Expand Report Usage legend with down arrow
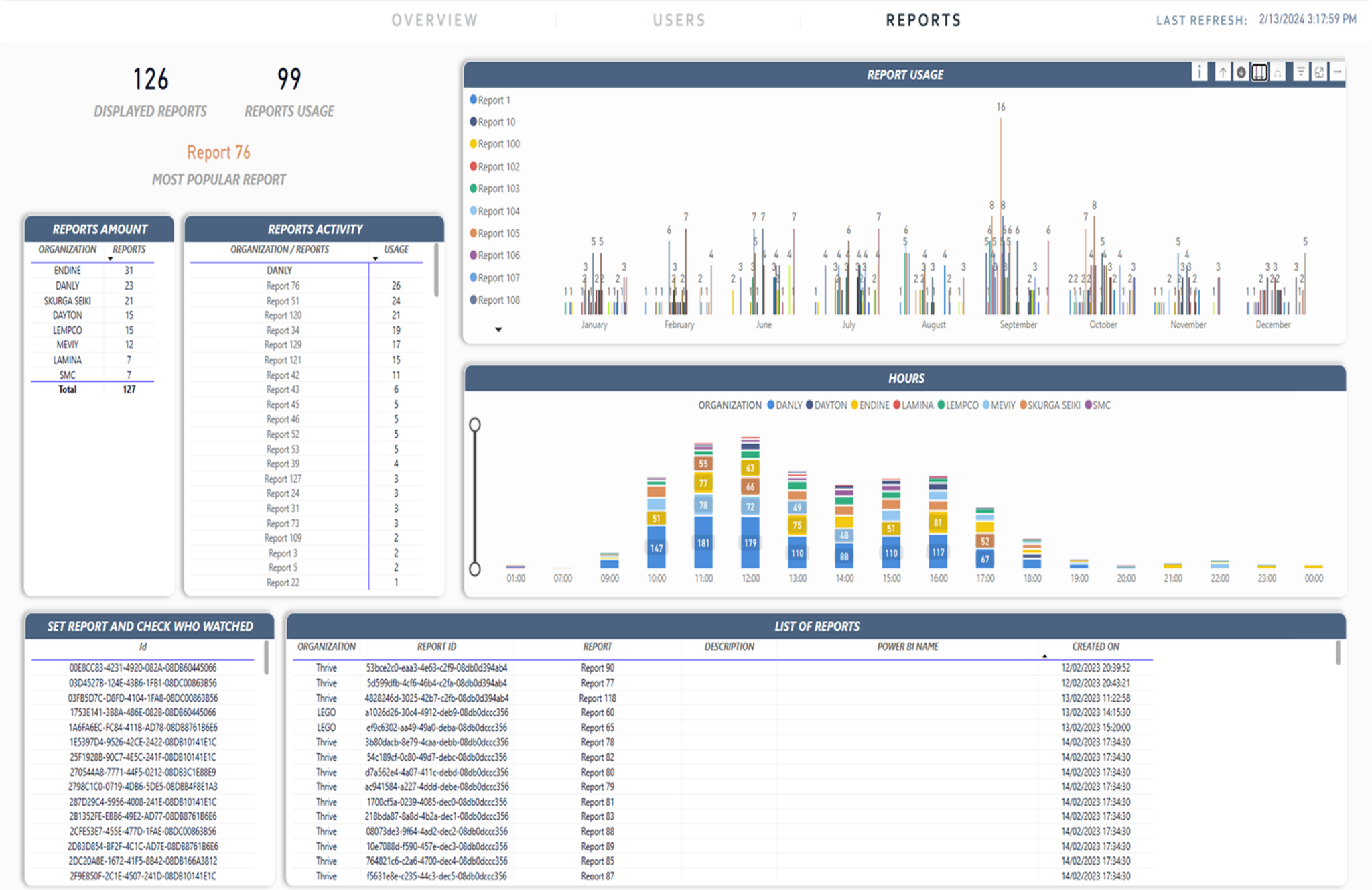Screen dimensions: 1372x890 (x=498, y=330)
